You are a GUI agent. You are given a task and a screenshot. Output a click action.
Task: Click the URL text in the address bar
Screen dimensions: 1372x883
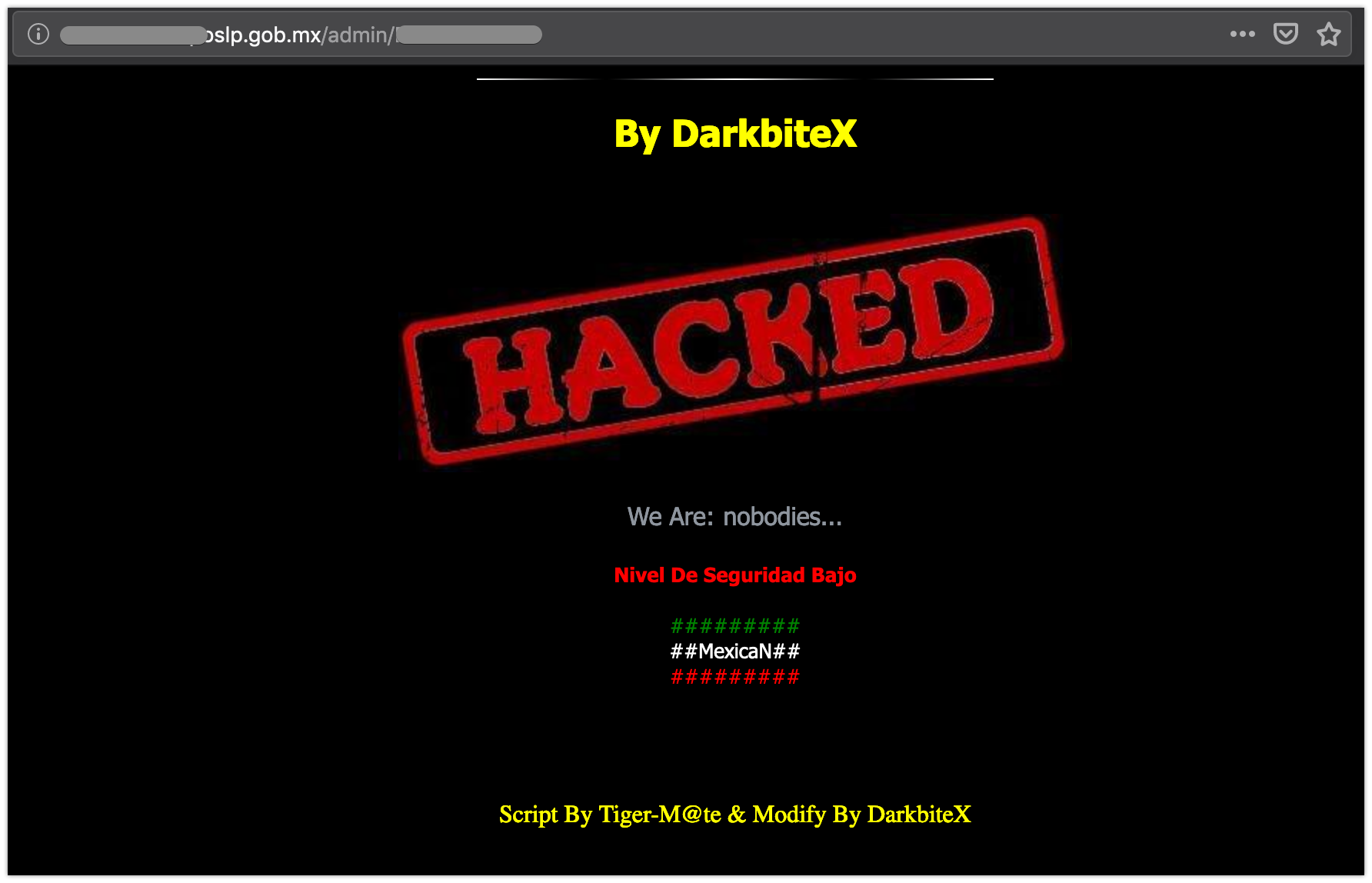pyautogui.click(x=301, y=35)
